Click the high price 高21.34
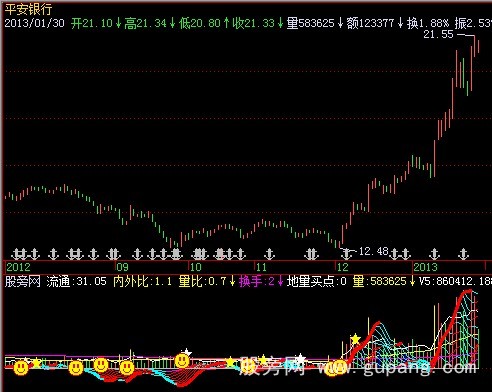 (145, 23)
